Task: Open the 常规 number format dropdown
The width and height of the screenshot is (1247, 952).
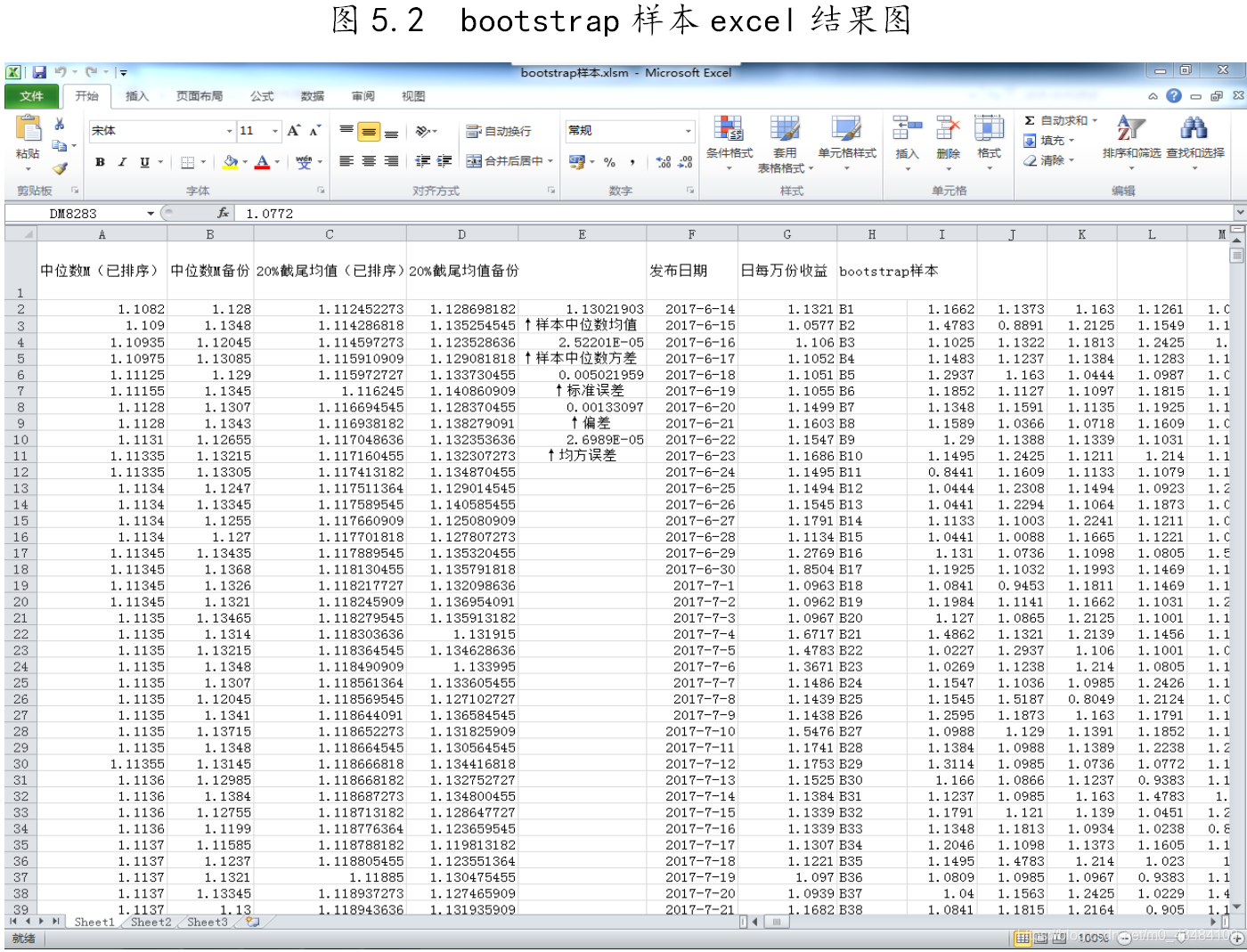Action: click(689, 131)
